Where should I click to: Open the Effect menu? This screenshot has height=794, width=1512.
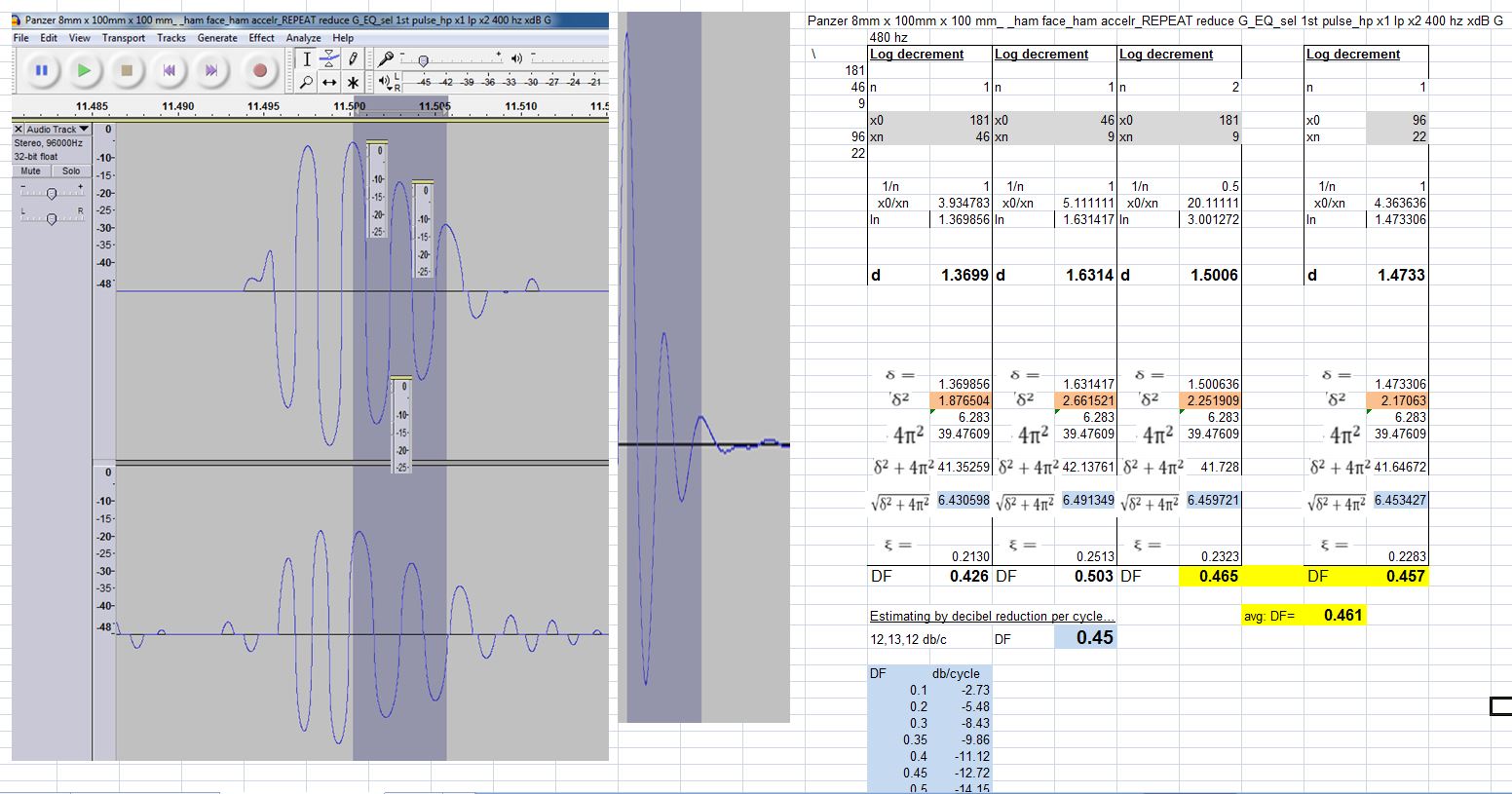click(x=261, y=38)
